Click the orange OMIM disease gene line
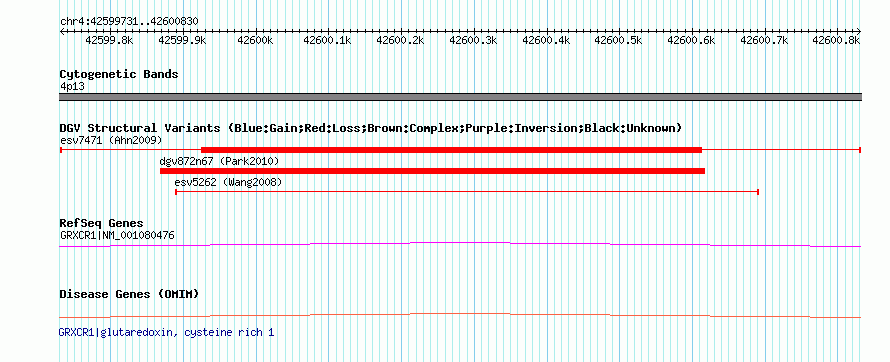The width and height of the screenshot is (890, 362). point(460,315)
